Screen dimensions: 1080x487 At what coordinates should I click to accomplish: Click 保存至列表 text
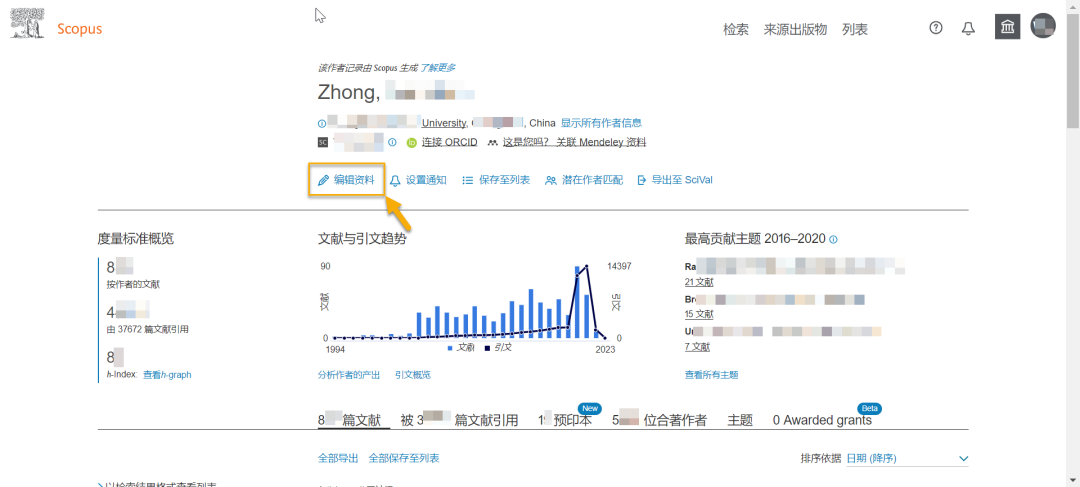click(504, 180)
